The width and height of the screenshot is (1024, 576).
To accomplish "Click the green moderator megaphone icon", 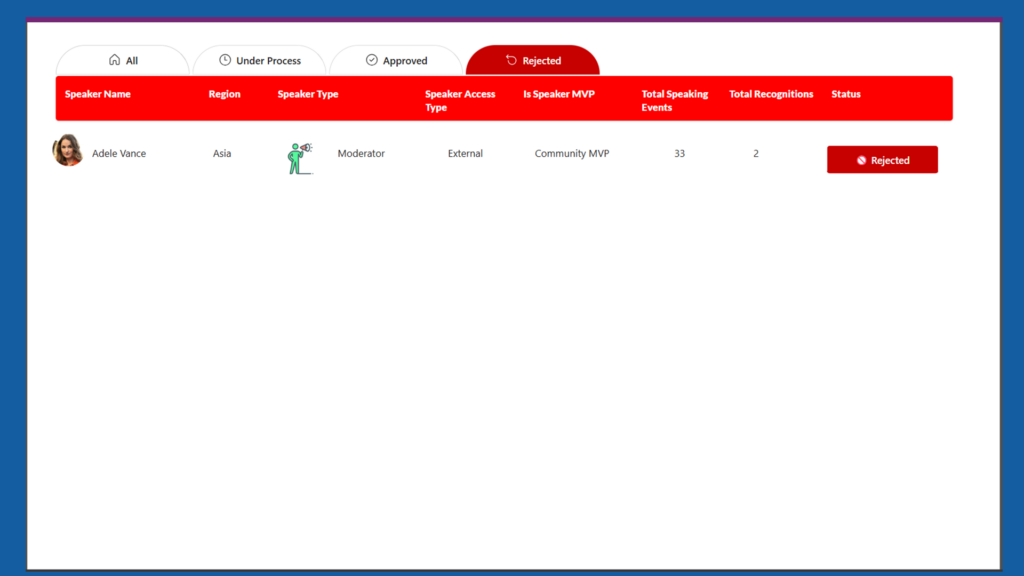I will [x=299, y=158].
